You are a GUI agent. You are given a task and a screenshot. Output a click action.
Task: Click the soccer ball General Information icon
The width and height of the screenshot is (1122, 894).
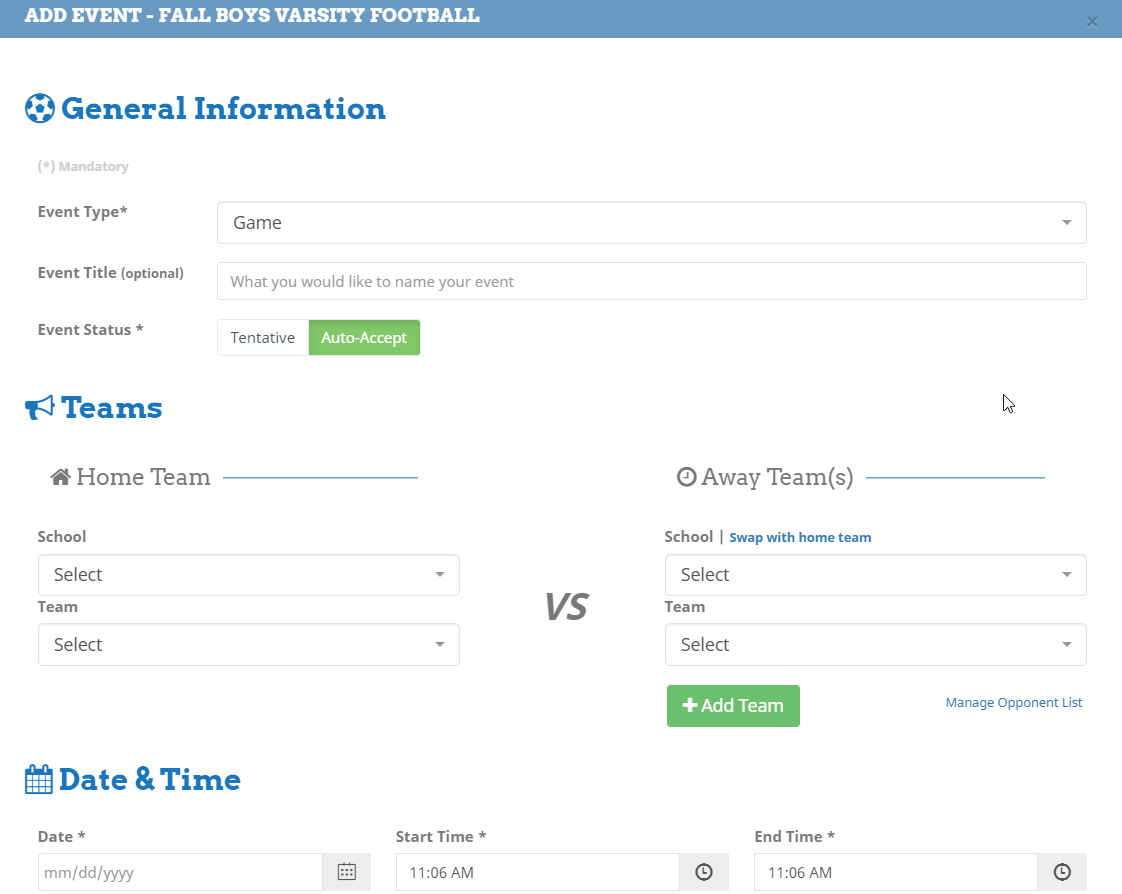pyautogui.click(x=39, y=108)
